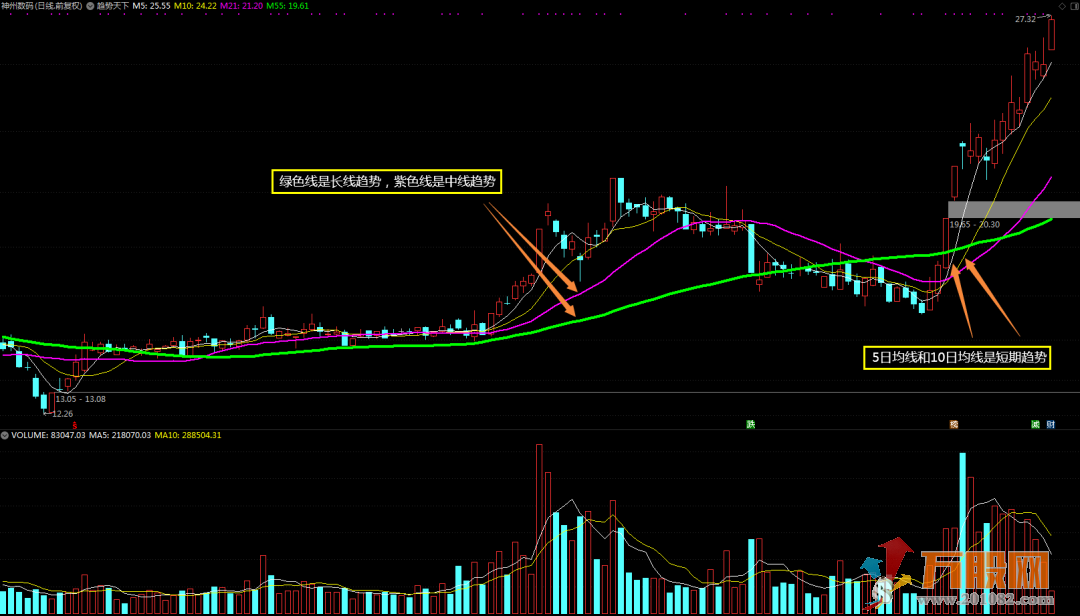Click the 27.32 high price label
Image resolution: width=1080 pixels, height=616 pixels.
pyautogui.click(x=1026, y=19)
